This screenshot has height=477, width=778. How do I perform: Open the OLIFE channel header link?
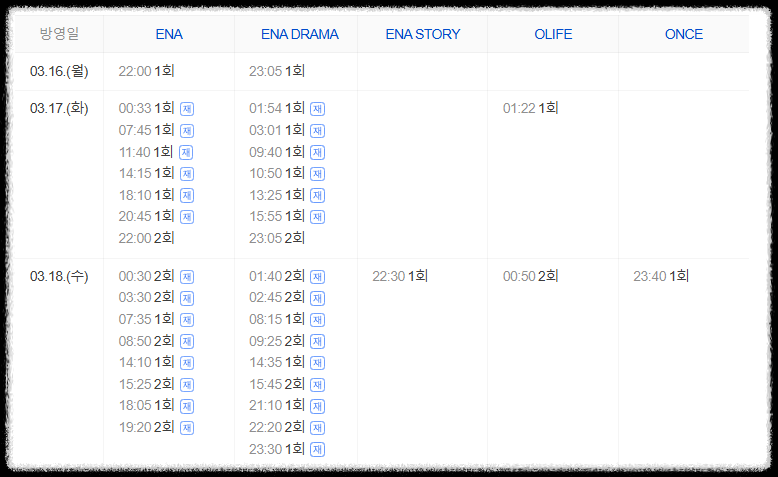(x=553, y=34)
